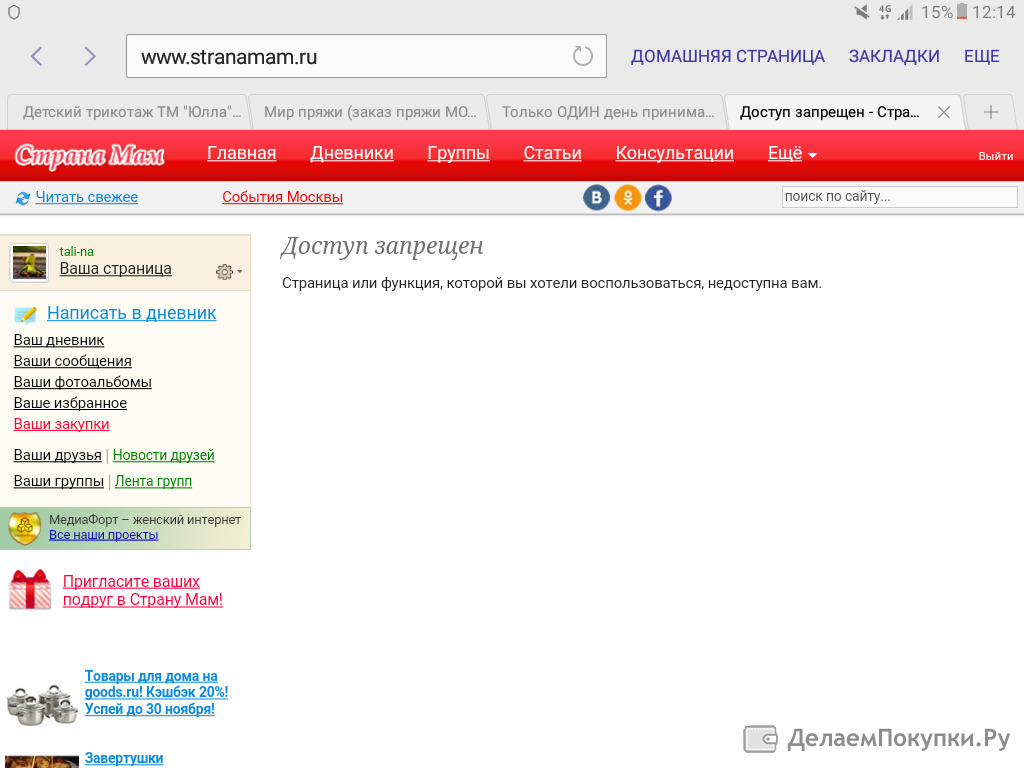Open Статьи in the site menu

pos(552,153)
